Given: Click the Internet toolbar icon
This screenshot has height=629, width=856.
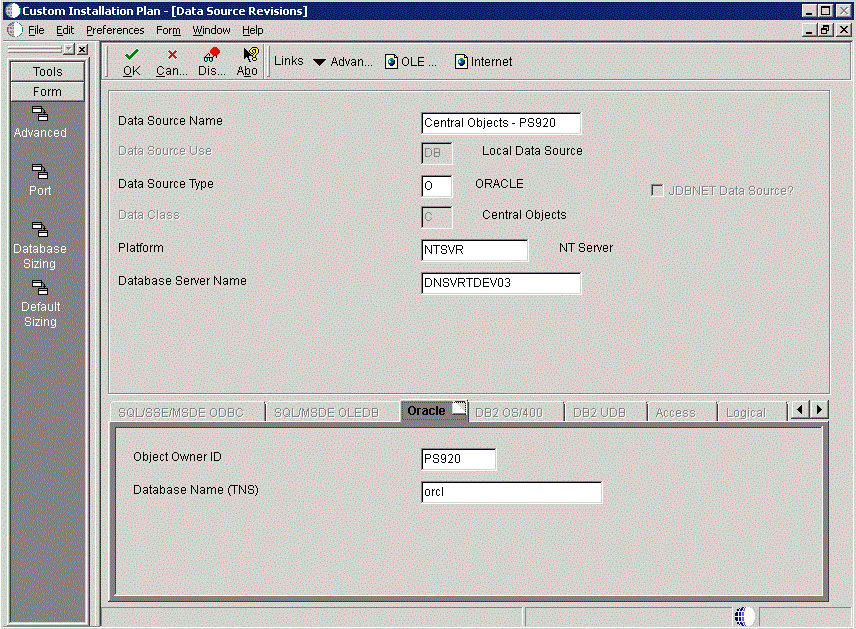Looking at the screenshot, I should tap(461, 62).
